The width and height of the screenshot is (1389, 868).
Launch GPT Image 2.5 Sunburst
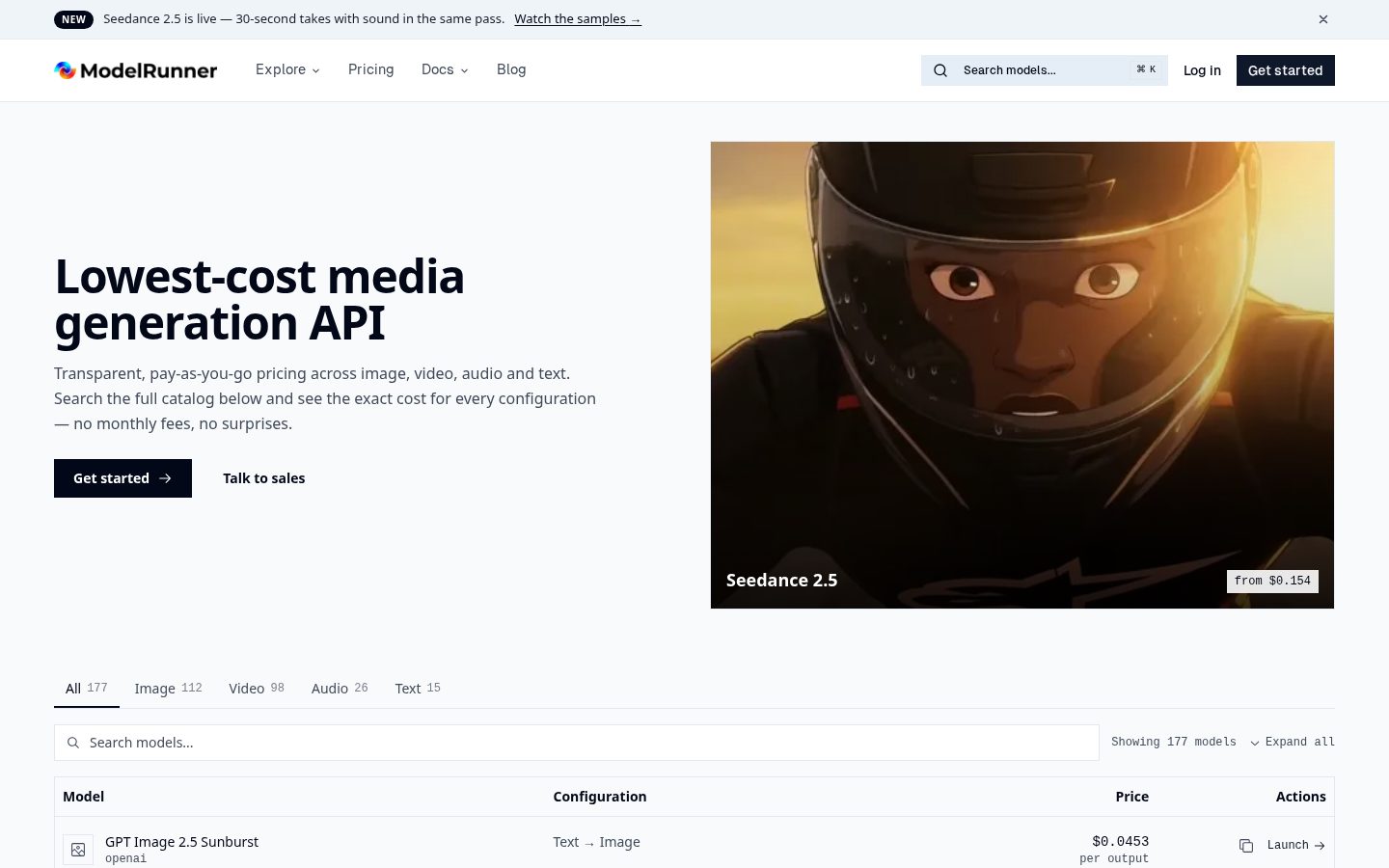[x=1296, y=846]
